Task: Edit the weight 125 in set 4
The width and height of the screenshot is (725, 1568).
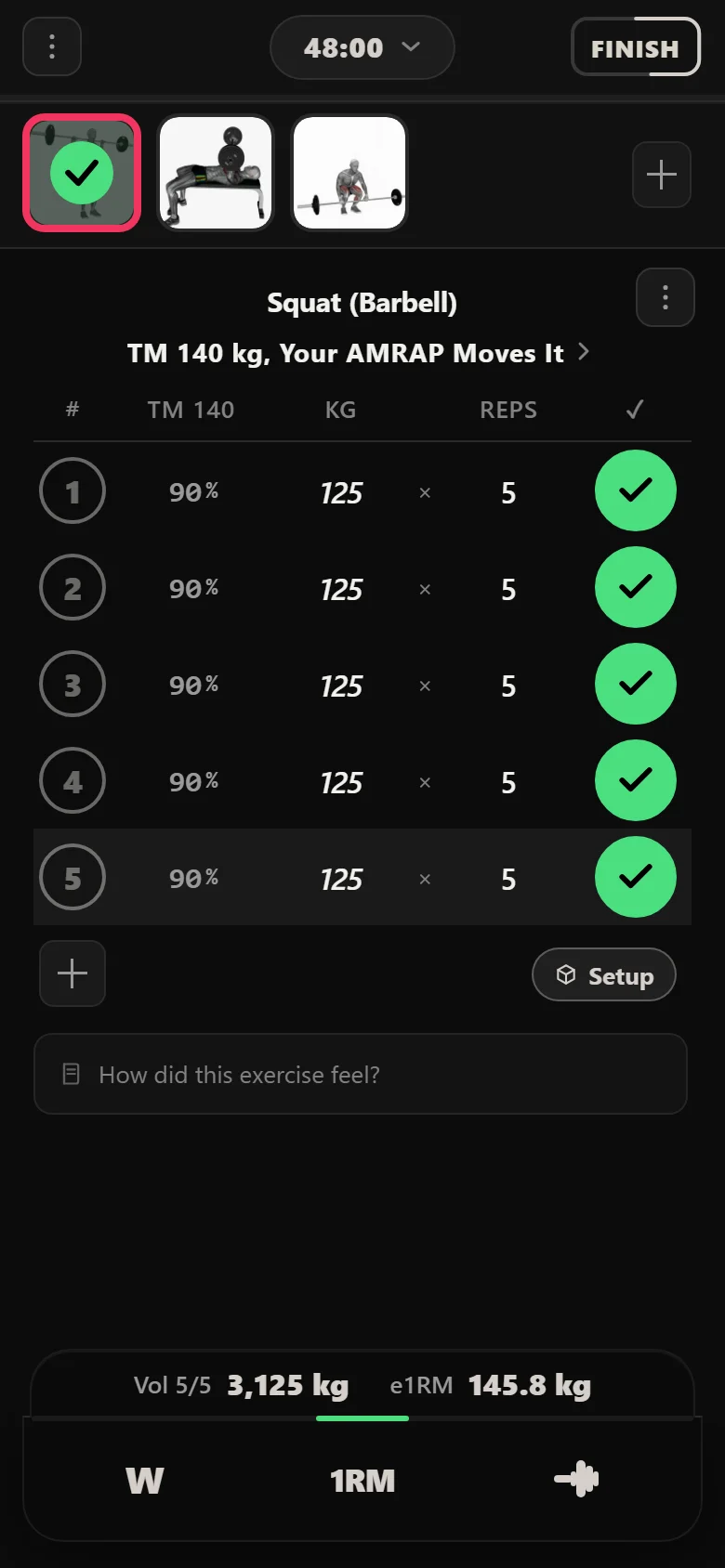Action: [341, 782]
